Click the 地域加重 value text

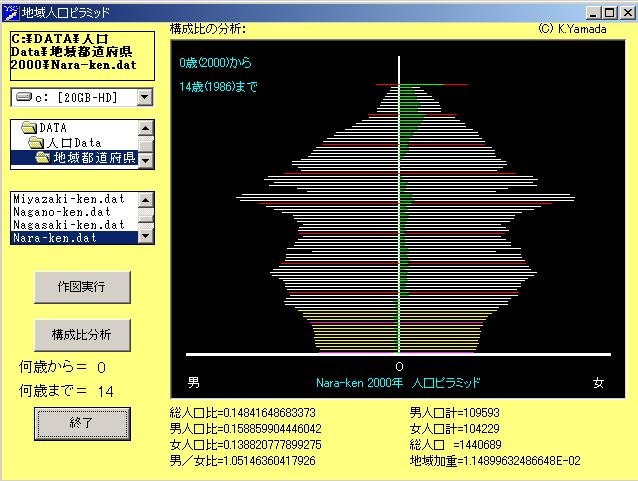pos(495,461)
